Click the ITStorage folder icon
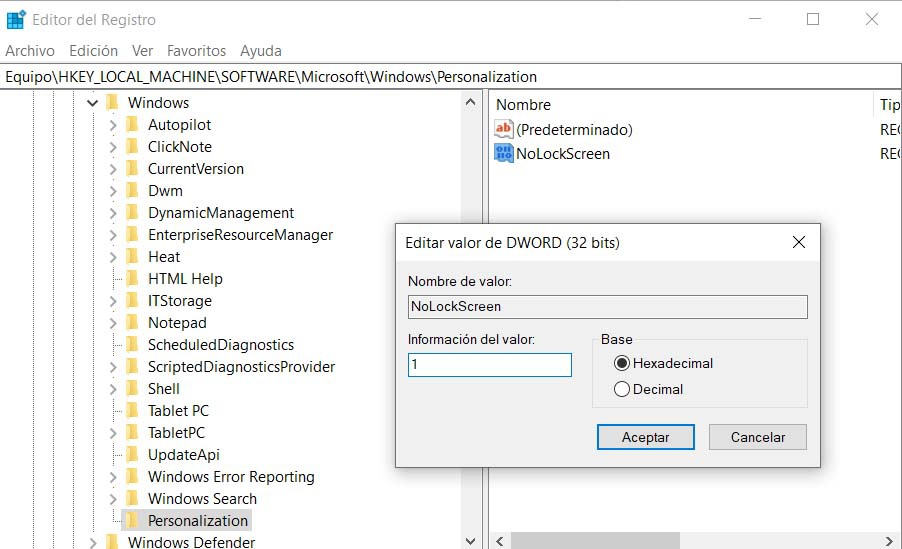This screenshot has height=549, width=902. [132, 300]
